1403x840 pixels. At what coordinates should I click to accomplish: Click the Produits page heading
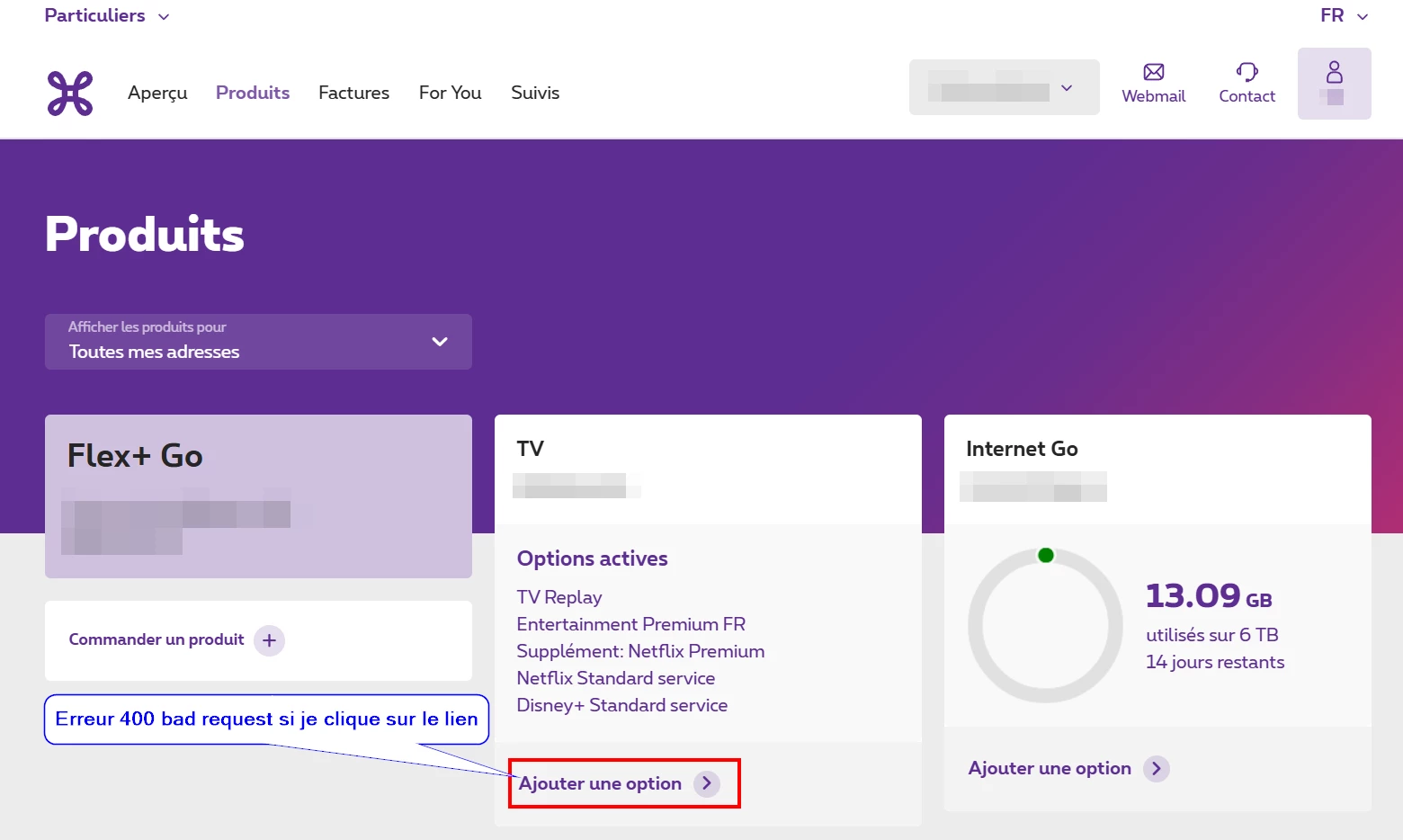(x=145, y=234)
